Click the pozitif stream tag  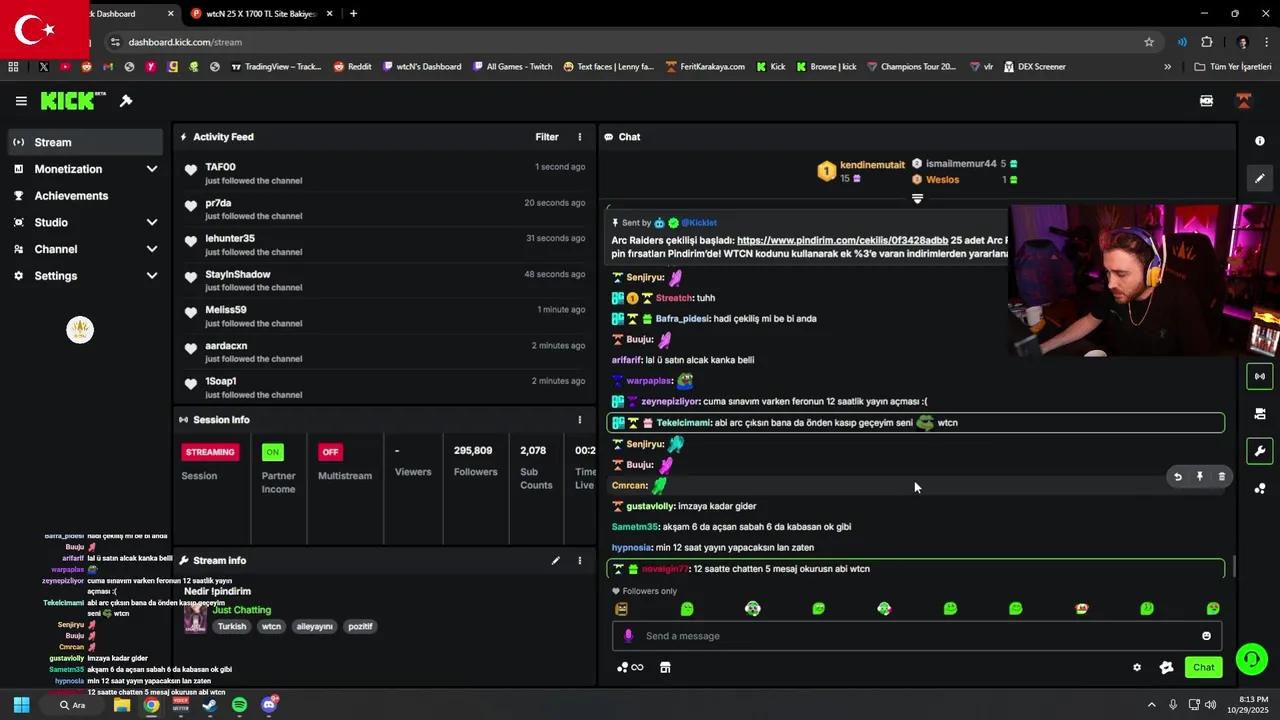tap(360, 627)
